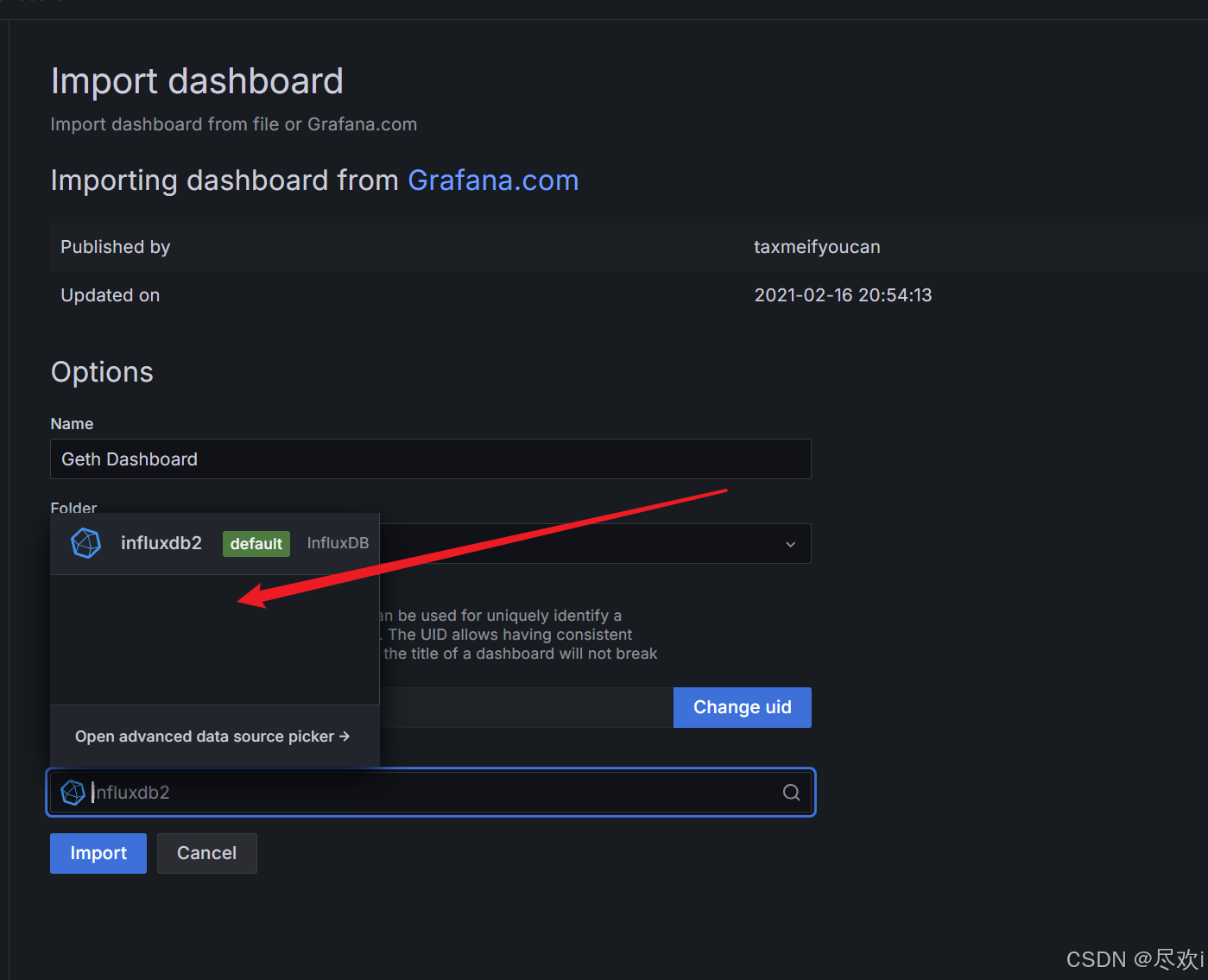1208x980 pixels.
Task: Edit the Name field containing Geth Dashboard
Action: point(431,459)
